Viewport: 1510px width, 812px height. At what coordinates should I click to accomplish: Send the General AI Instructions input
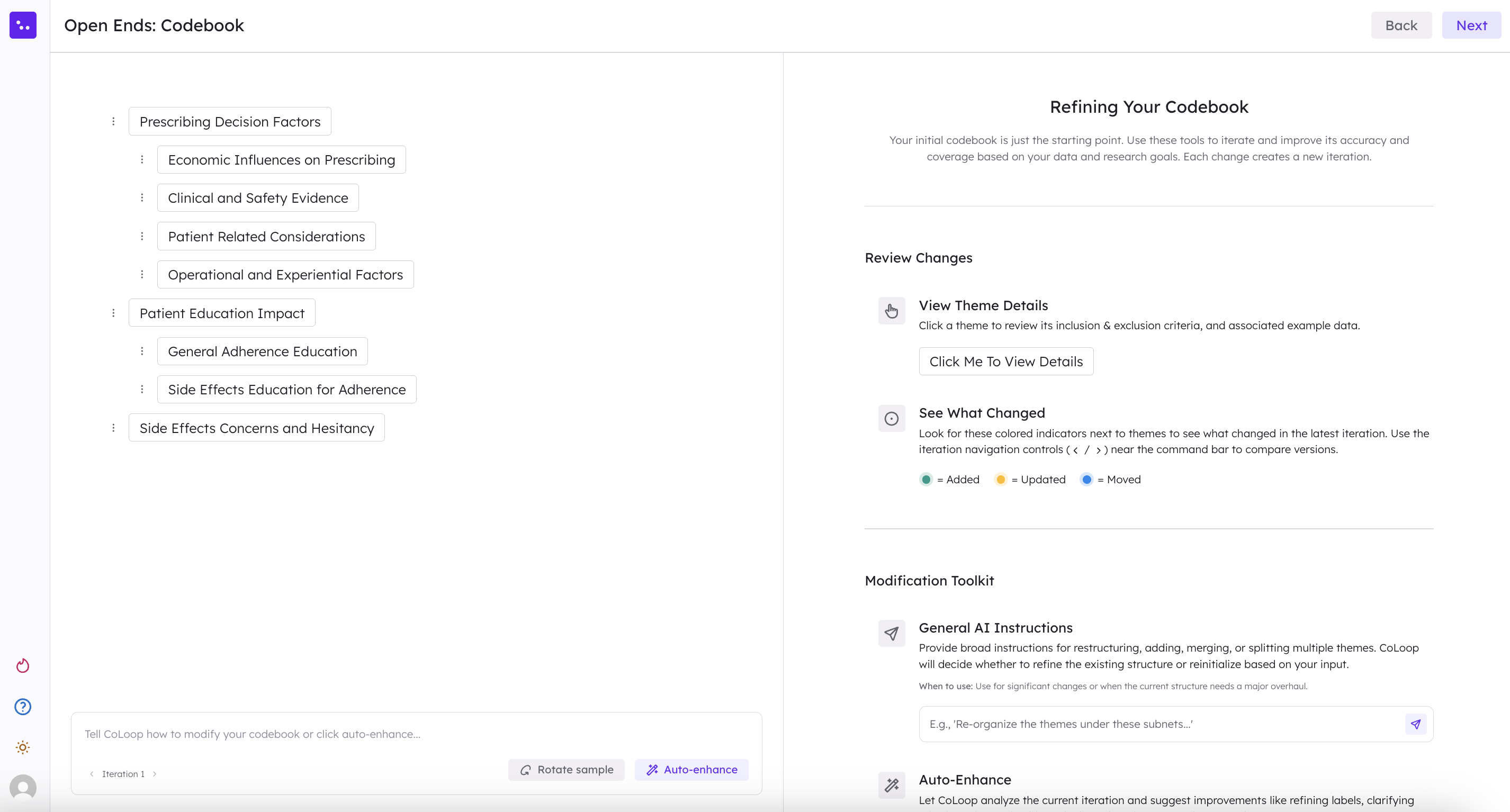coord(1416,724)
